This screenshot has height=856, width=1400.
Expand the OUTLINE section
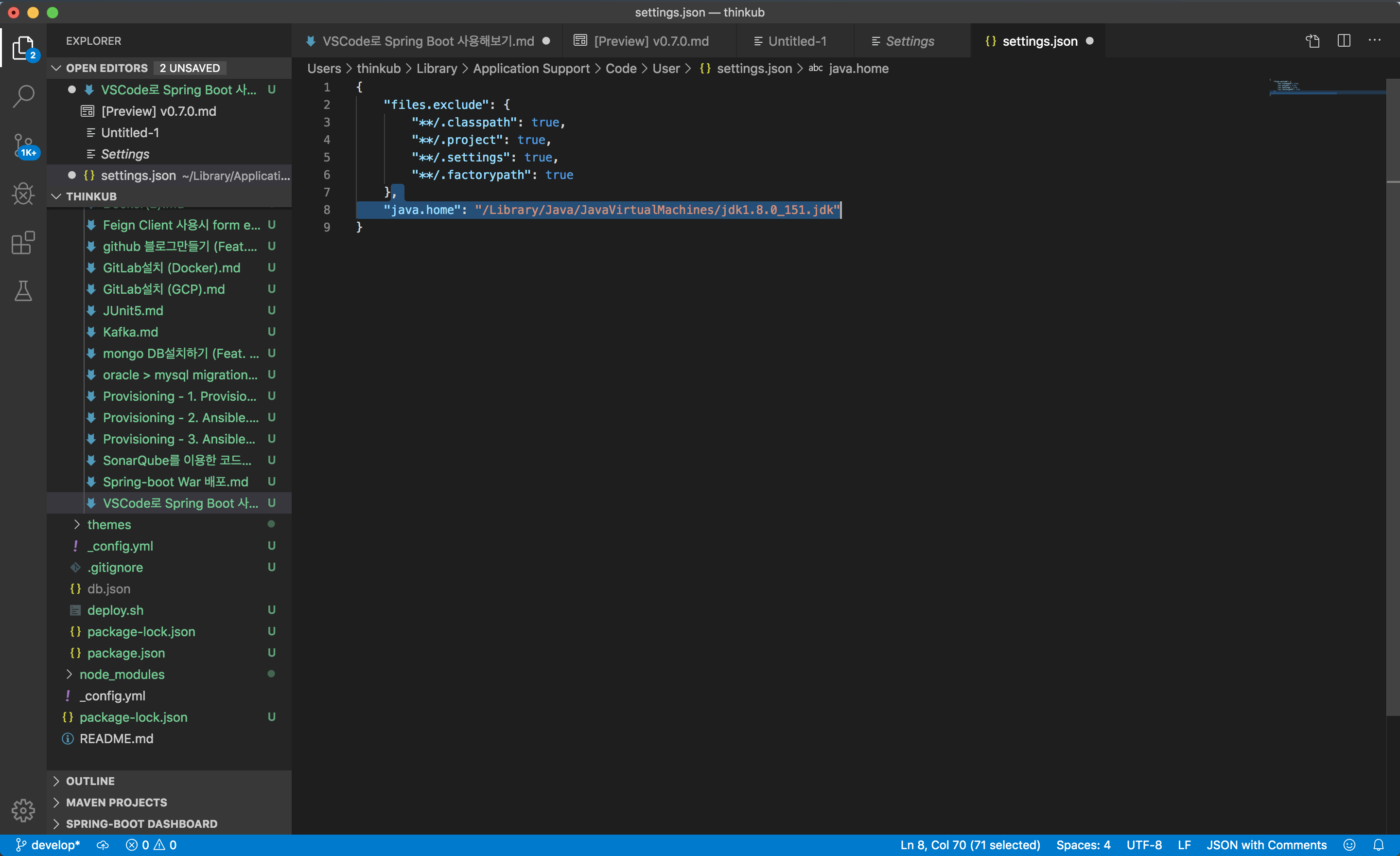click(x=56, y=781)
